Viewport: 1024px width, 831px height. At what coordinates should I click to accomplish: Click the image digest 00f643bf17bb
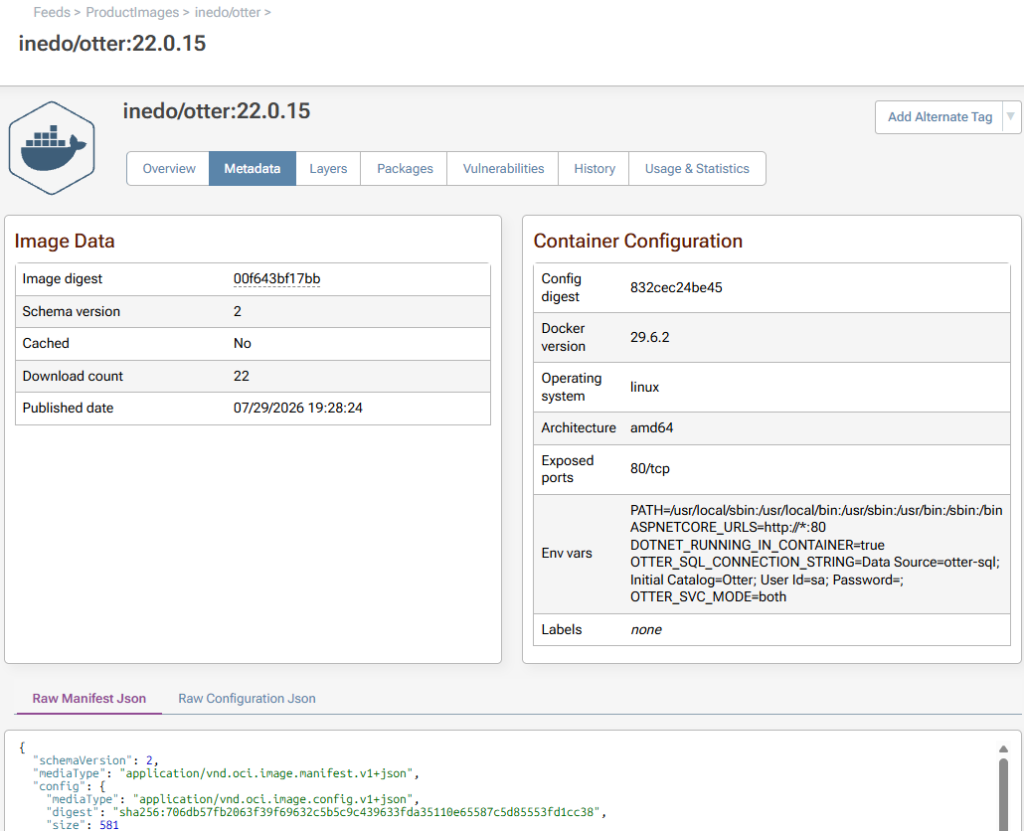pos(277,279)
